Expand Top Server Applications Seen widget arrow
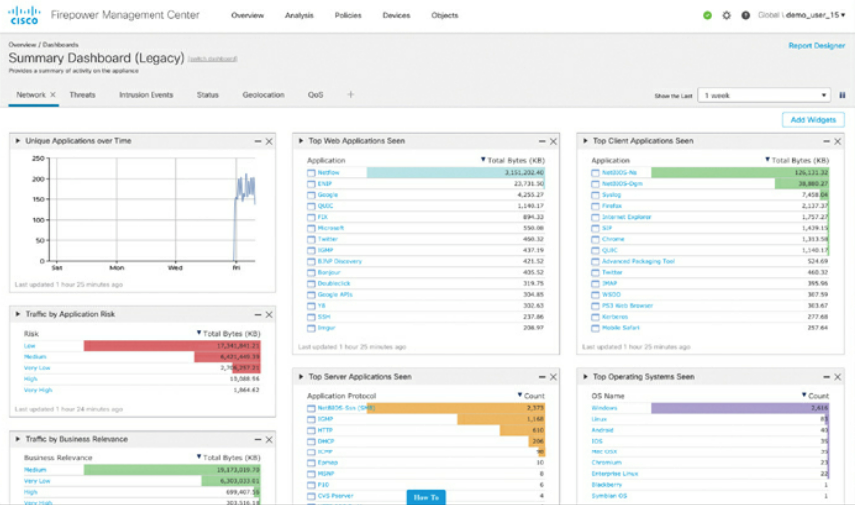Screen dimensions: 855x505 click(301, 377)
